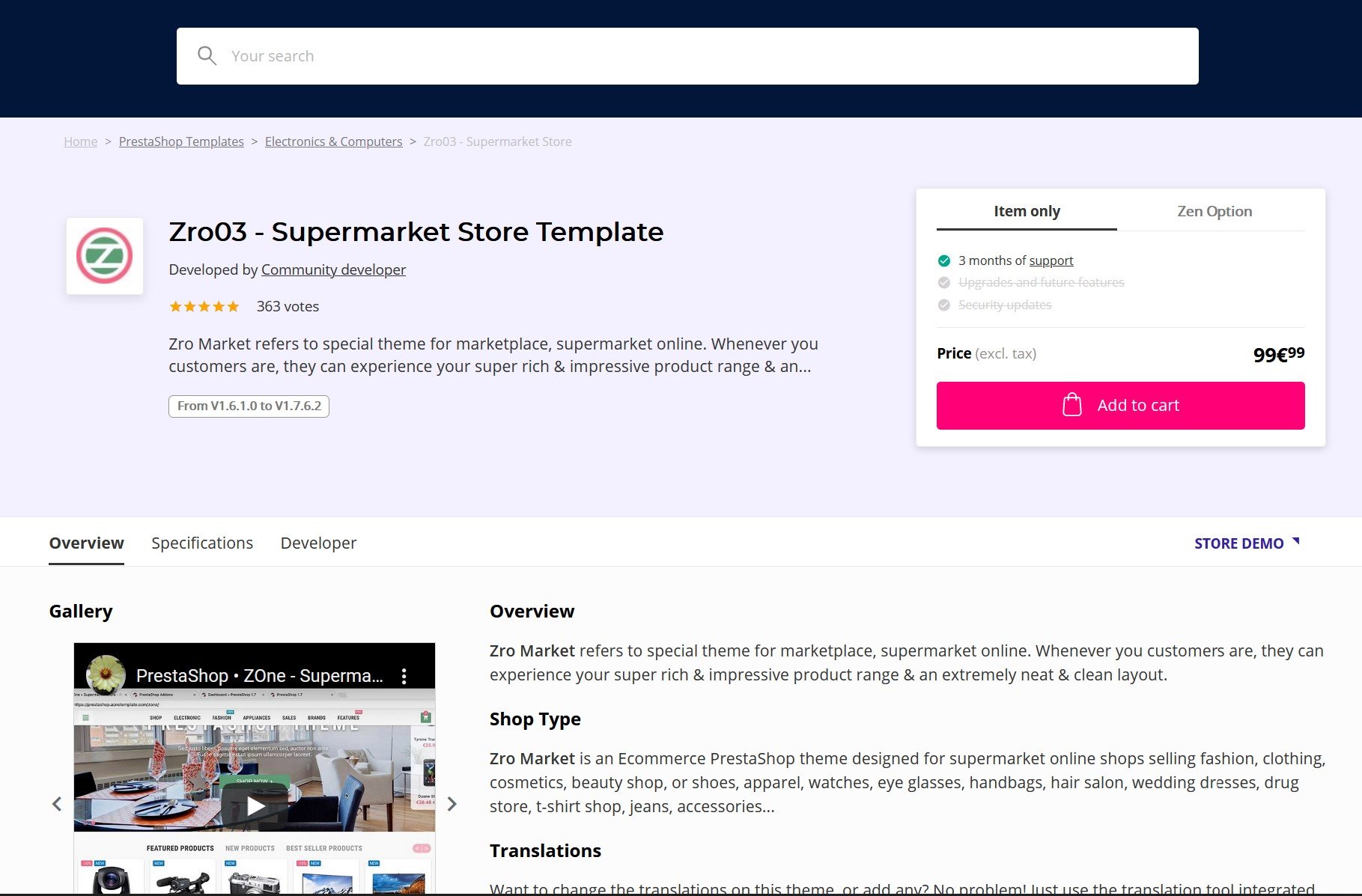Click the 'Zro03 - Supermarket Store Template' title
Screen dimensions: 1362x896
pyautogui.click(x=416, y=232)
